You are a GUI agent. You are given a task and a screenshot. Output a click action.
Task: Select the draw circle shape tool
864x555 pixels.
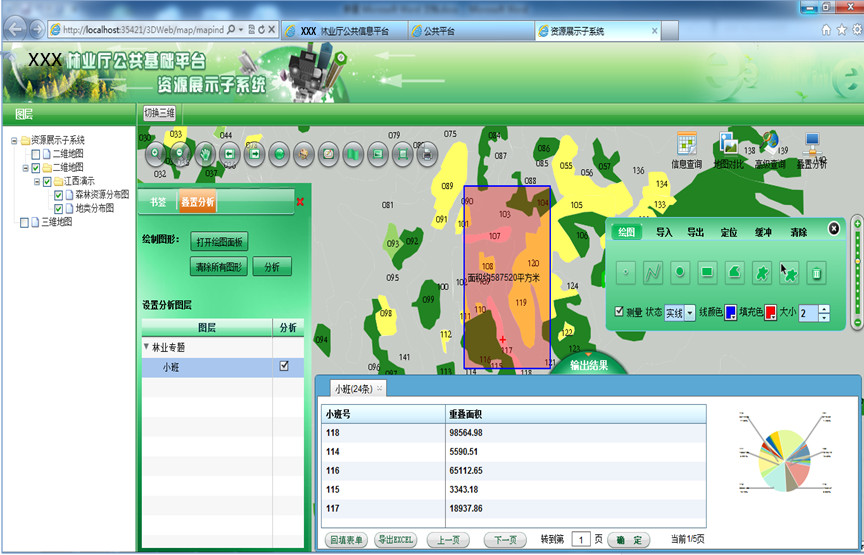click(680, 271)
